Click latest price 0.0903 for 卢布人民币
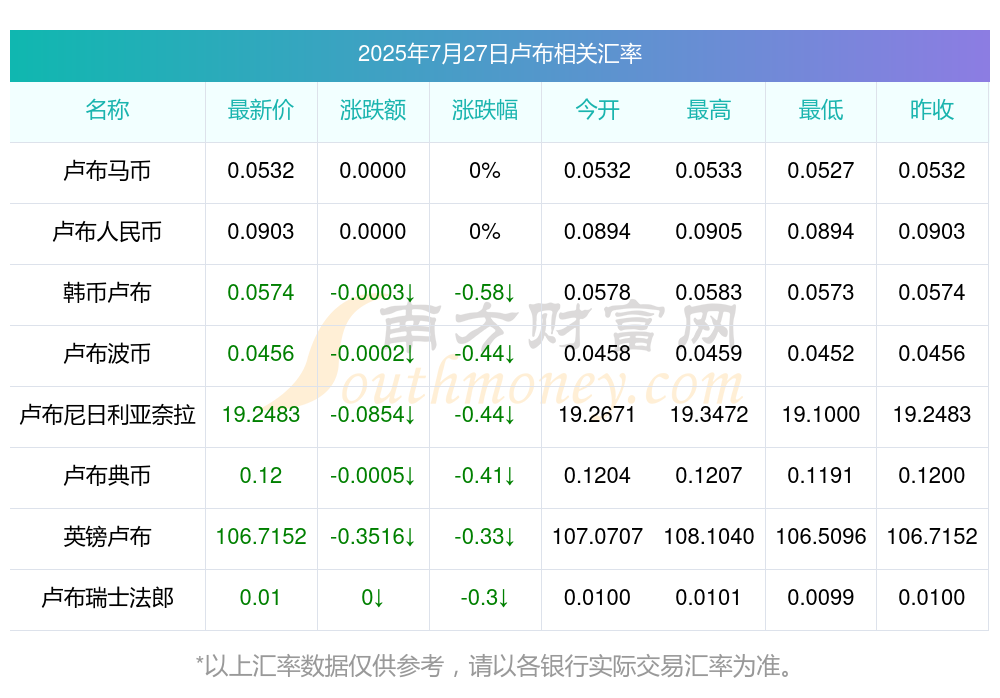1000x698 pixels. [261, 232]
